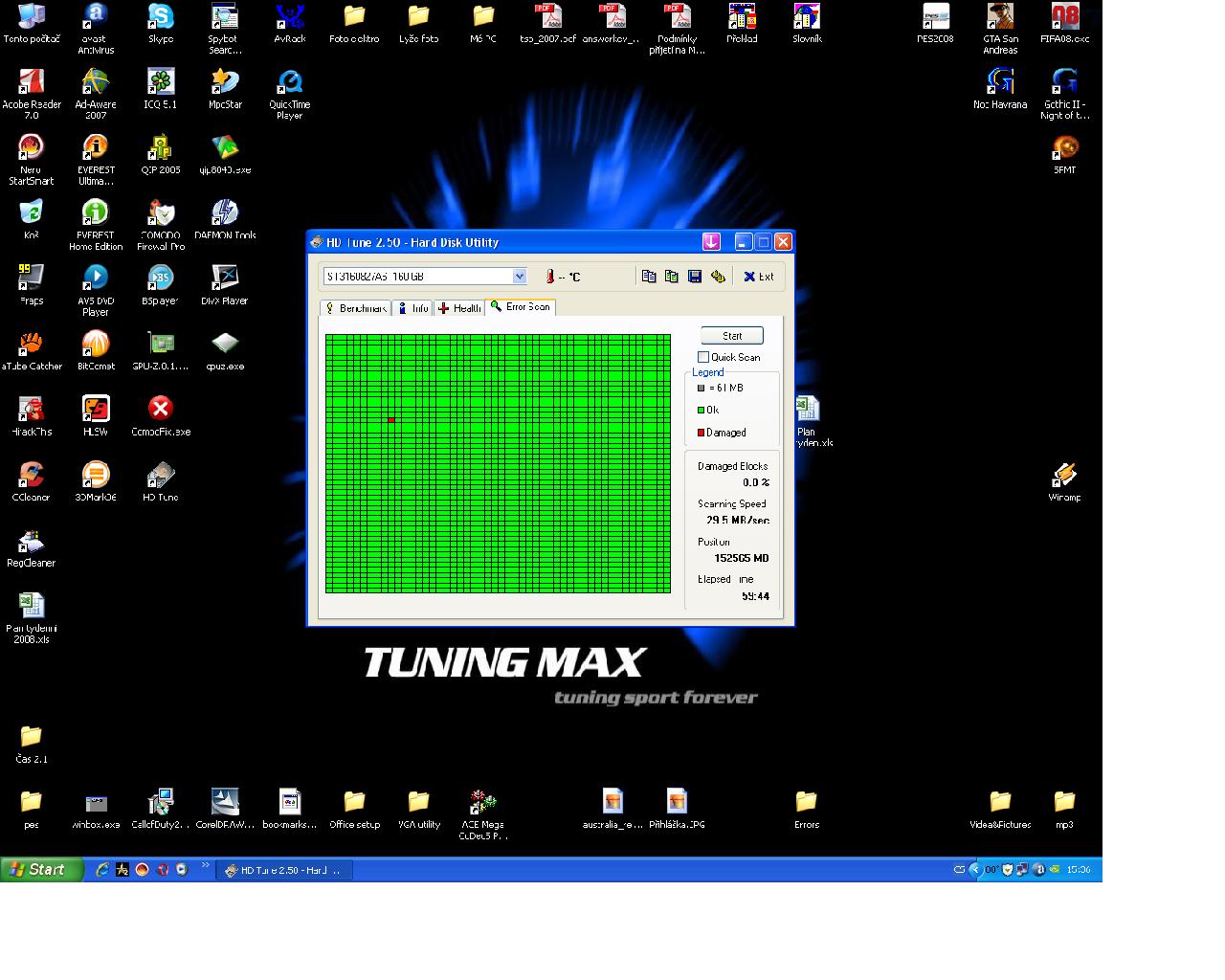Screen dimensions: 1225x980
Task: Select the HijackThis desktop icon
Action: click(x=32, y=415)
